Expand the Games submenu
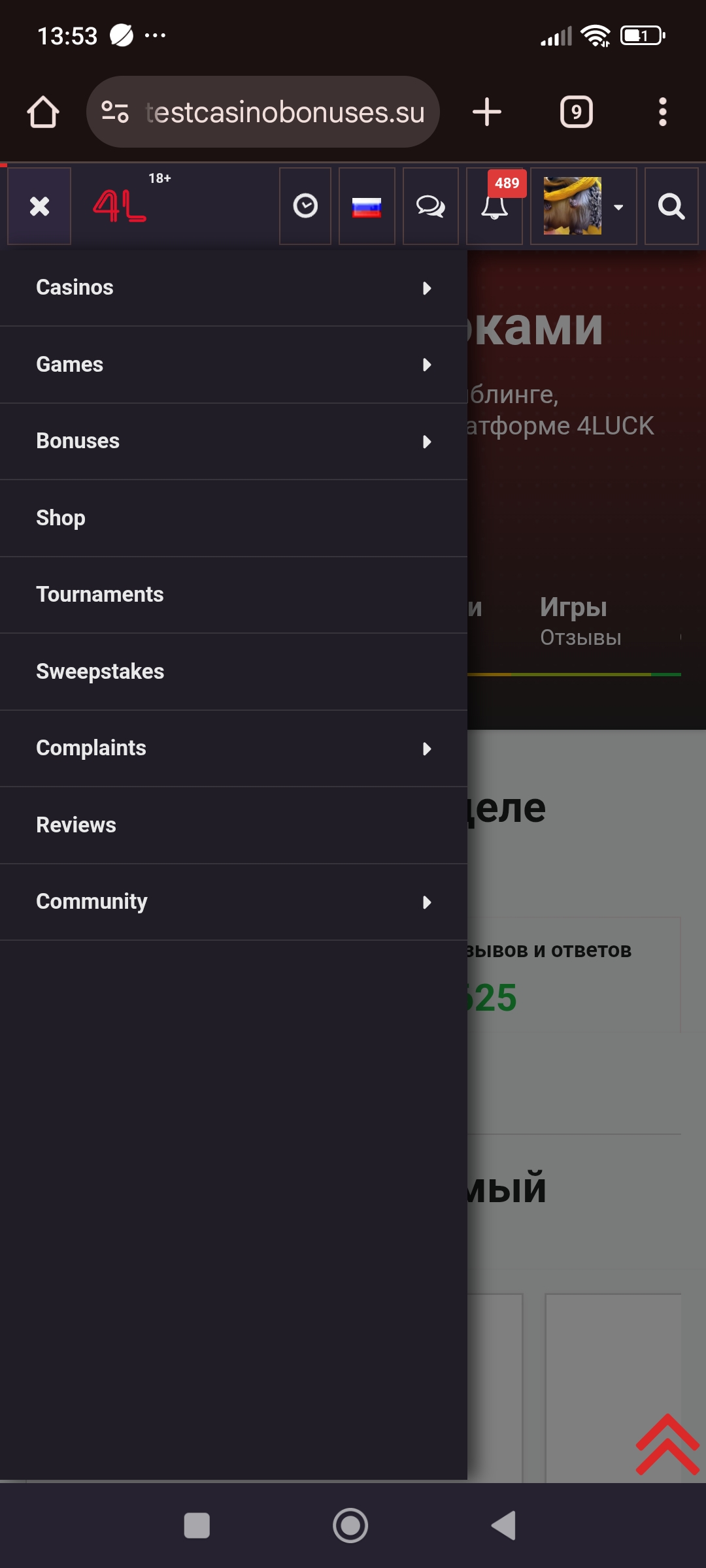Viewport: 706px width, 1568px height. [427, 365]
